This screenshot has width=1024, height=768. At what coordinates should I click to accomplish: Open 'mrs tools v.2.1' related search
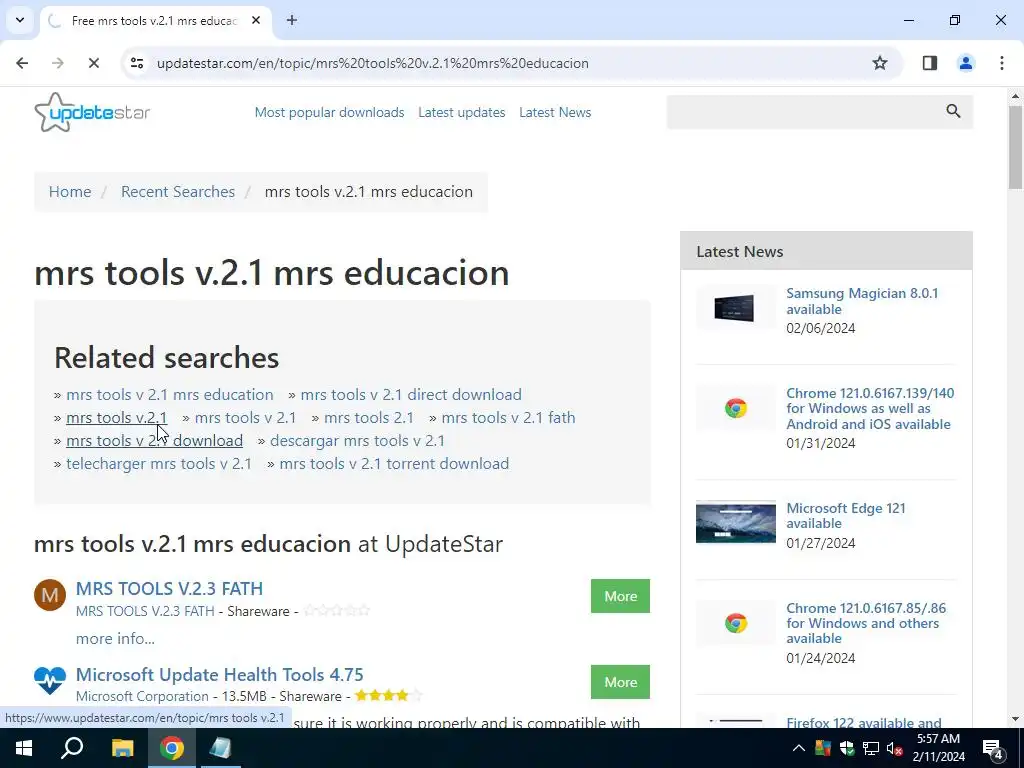pyautogui.click(x=116, y=417)
